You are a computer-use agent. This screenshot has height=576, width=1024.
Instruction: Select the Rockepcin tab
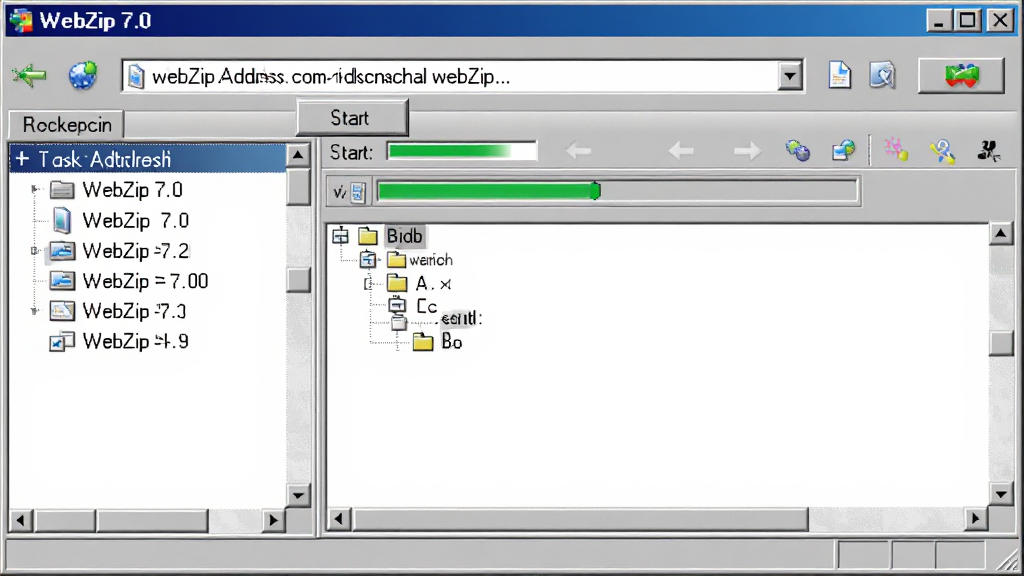pos(67,124)
